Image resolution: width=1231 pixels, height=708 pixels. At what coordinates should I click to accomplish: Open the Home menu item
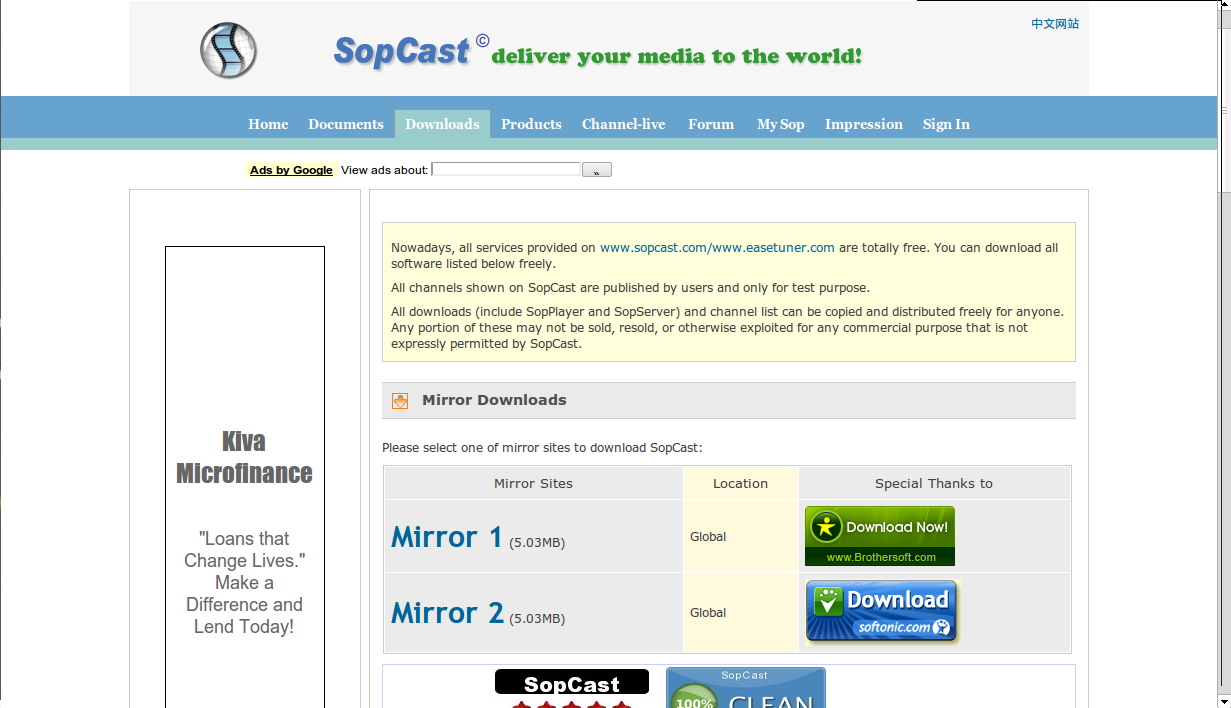point(268,124)
